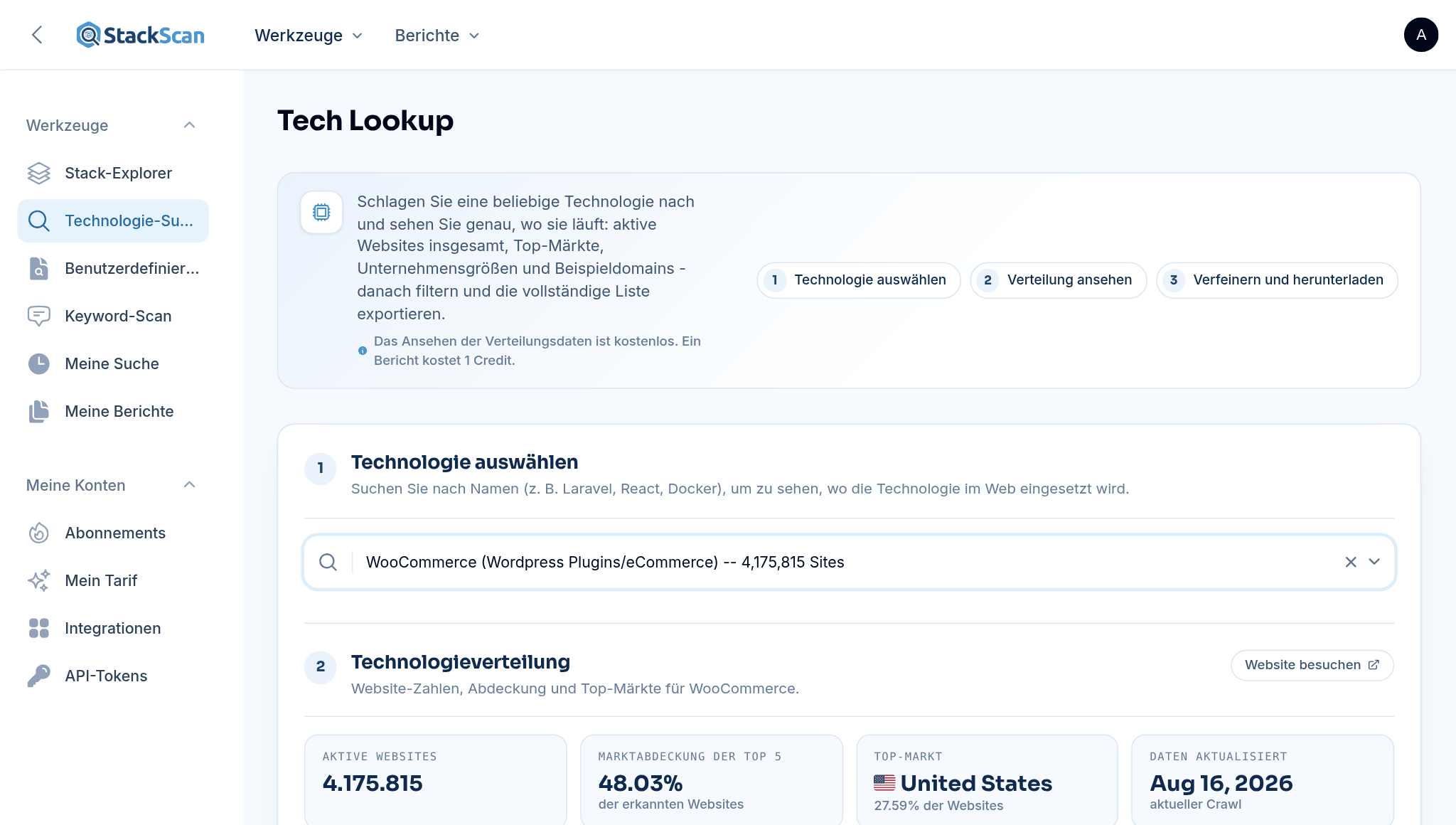Image resolution: width=1456 pixels, height=825 pixels.
Task: Open Benutzerdefinier... sidebar item
Action: click(x=113, y=268)
